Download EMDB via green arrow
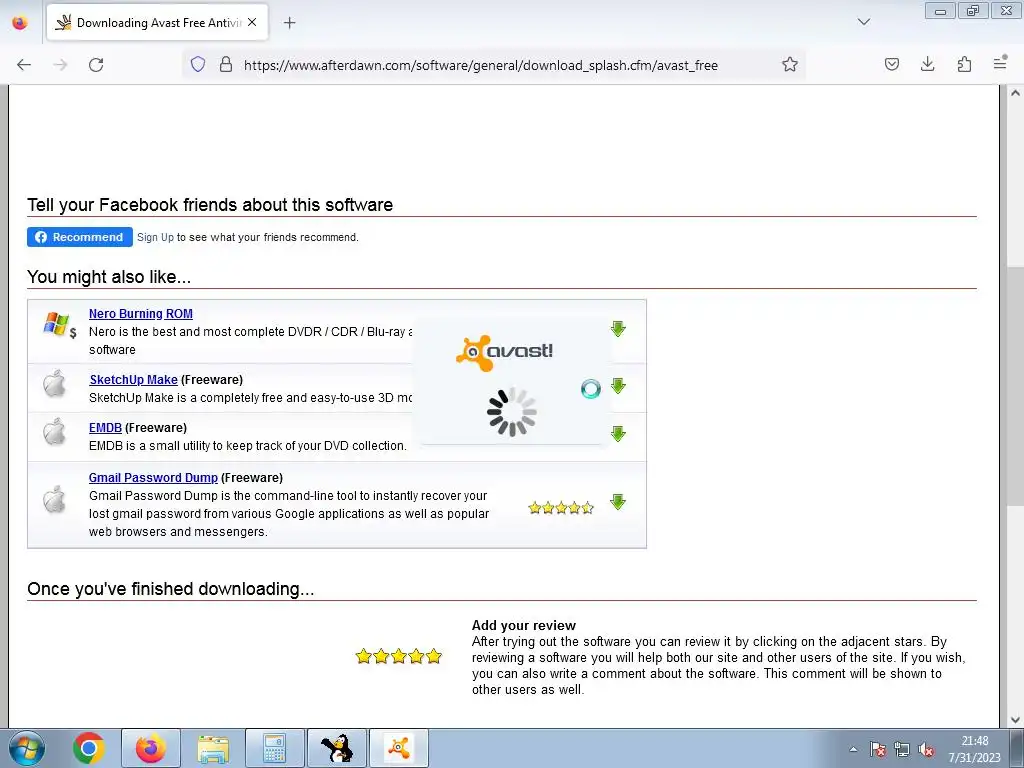The width and height of the screenshot is (1024, 768). tap(618, 434)
